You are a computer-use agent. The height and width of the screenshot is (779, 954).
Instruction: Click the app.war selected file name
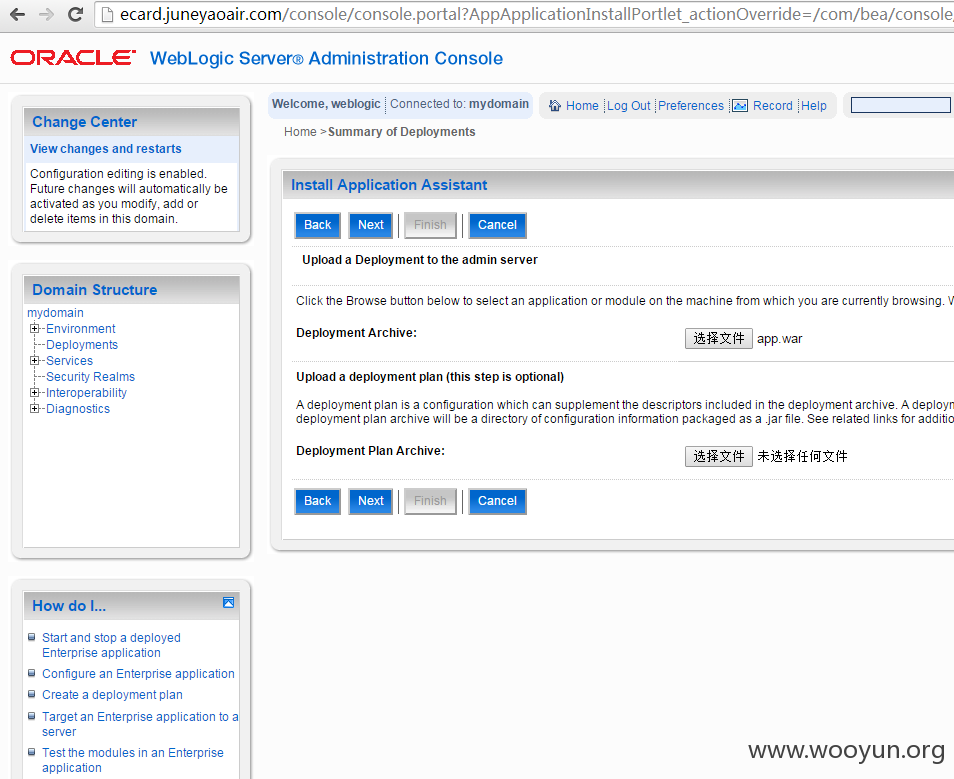tap(779, 339)
